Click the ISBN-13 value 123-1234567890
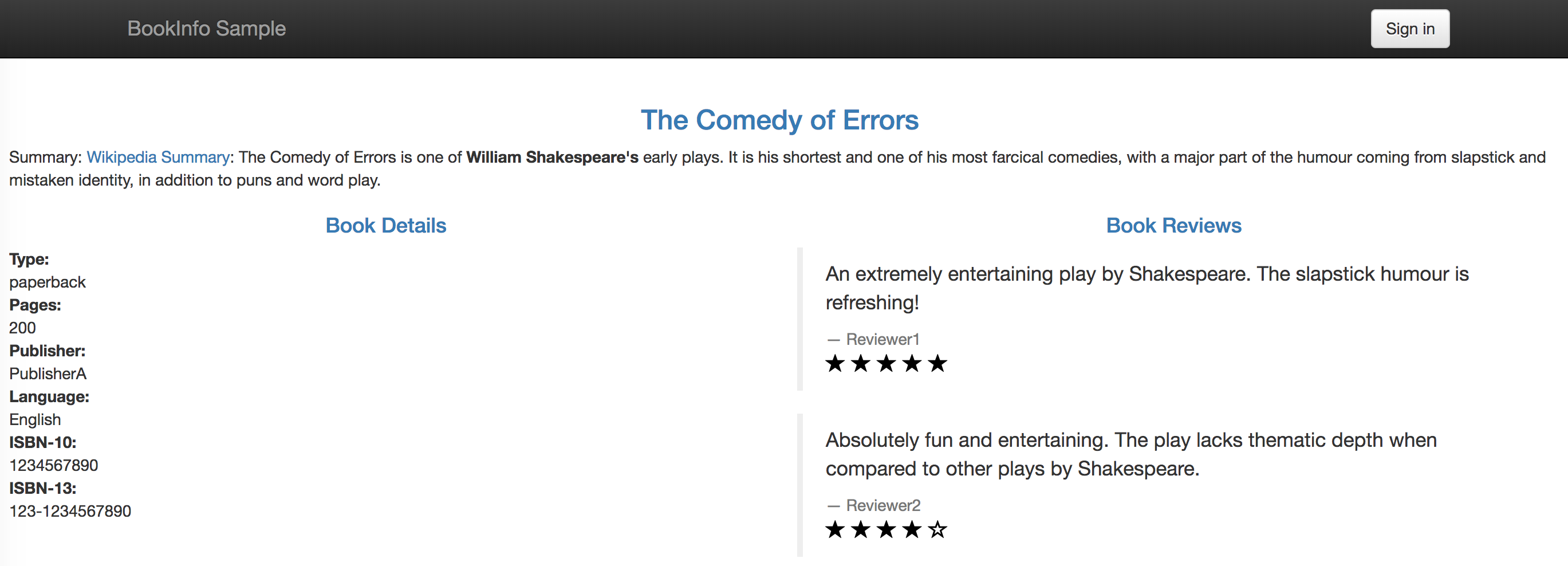 [x=70, y=511]
